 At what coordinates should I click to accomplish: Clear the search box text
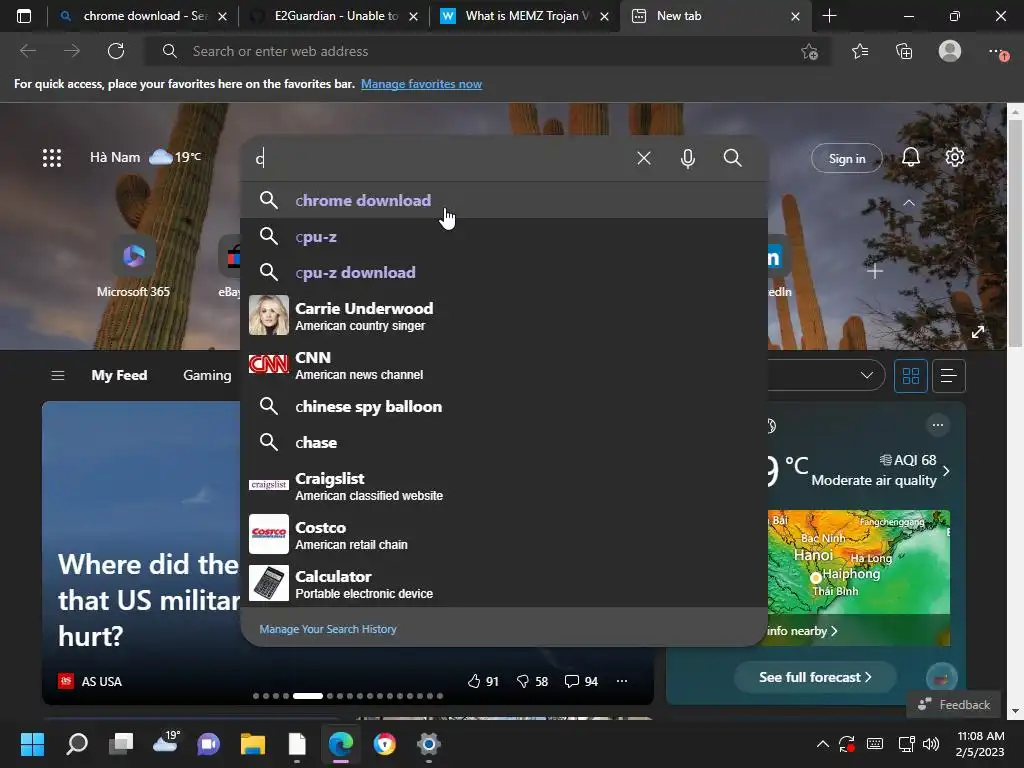click(644, 158)
